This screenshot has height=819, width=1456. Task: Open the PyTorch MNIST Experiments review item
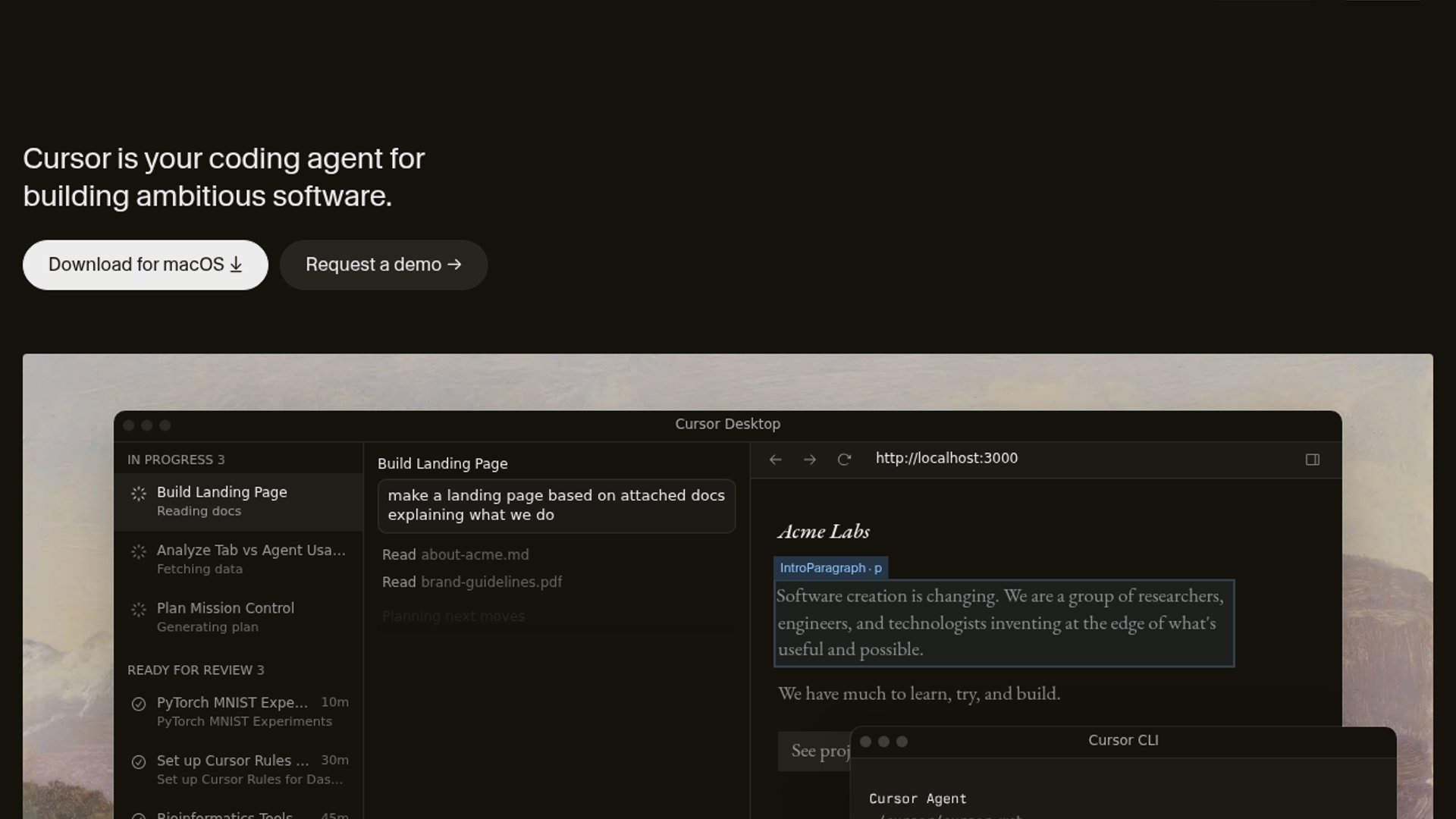(239, 711)
